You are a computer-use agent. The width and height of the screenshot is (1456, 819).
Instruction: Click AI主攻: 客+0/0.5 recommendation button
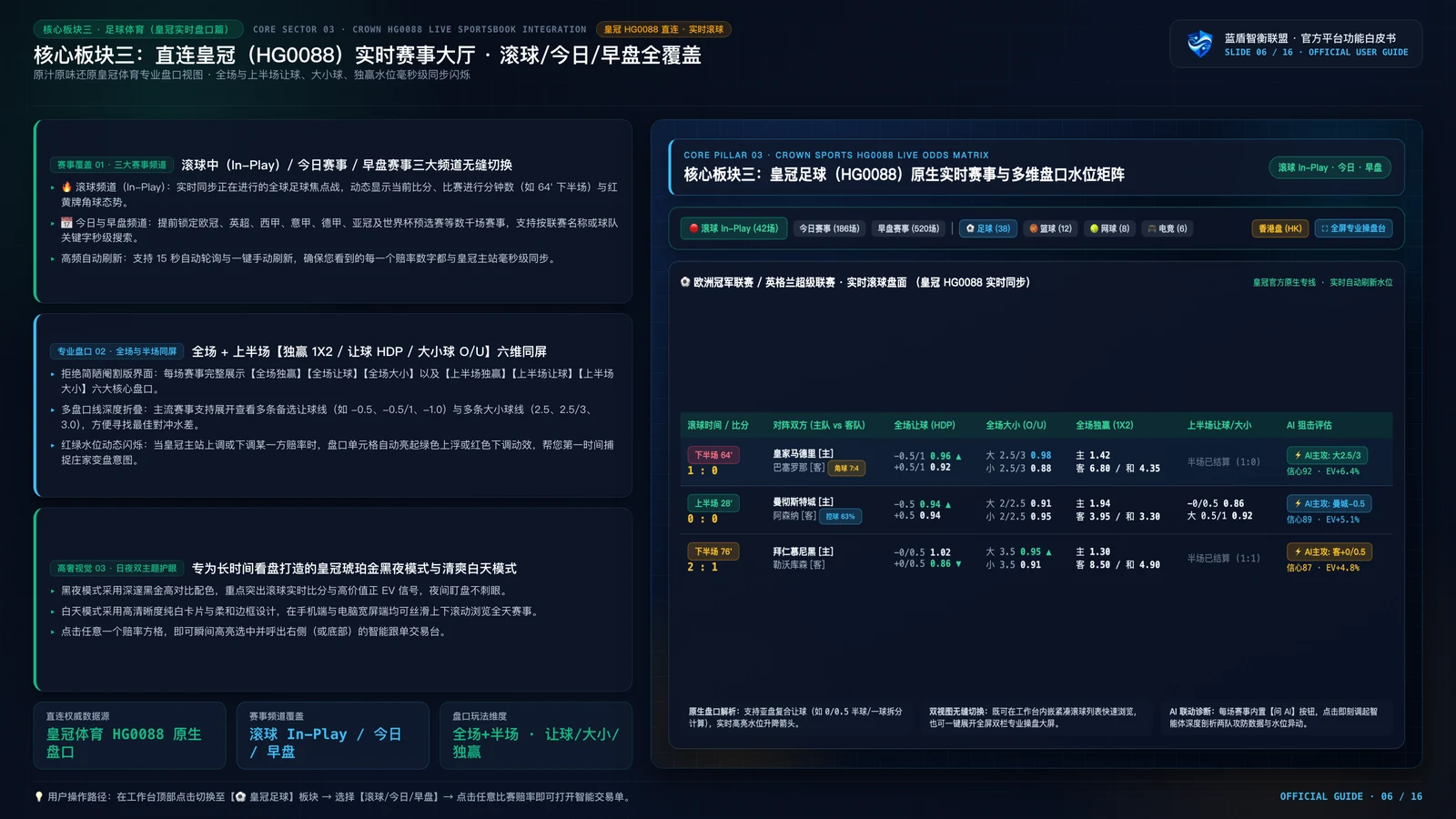click(1329, 551)
